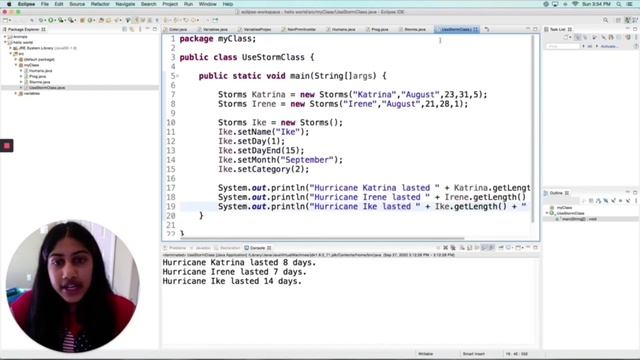Click the Last Edit Location toolbar icon

pos(185,20)
